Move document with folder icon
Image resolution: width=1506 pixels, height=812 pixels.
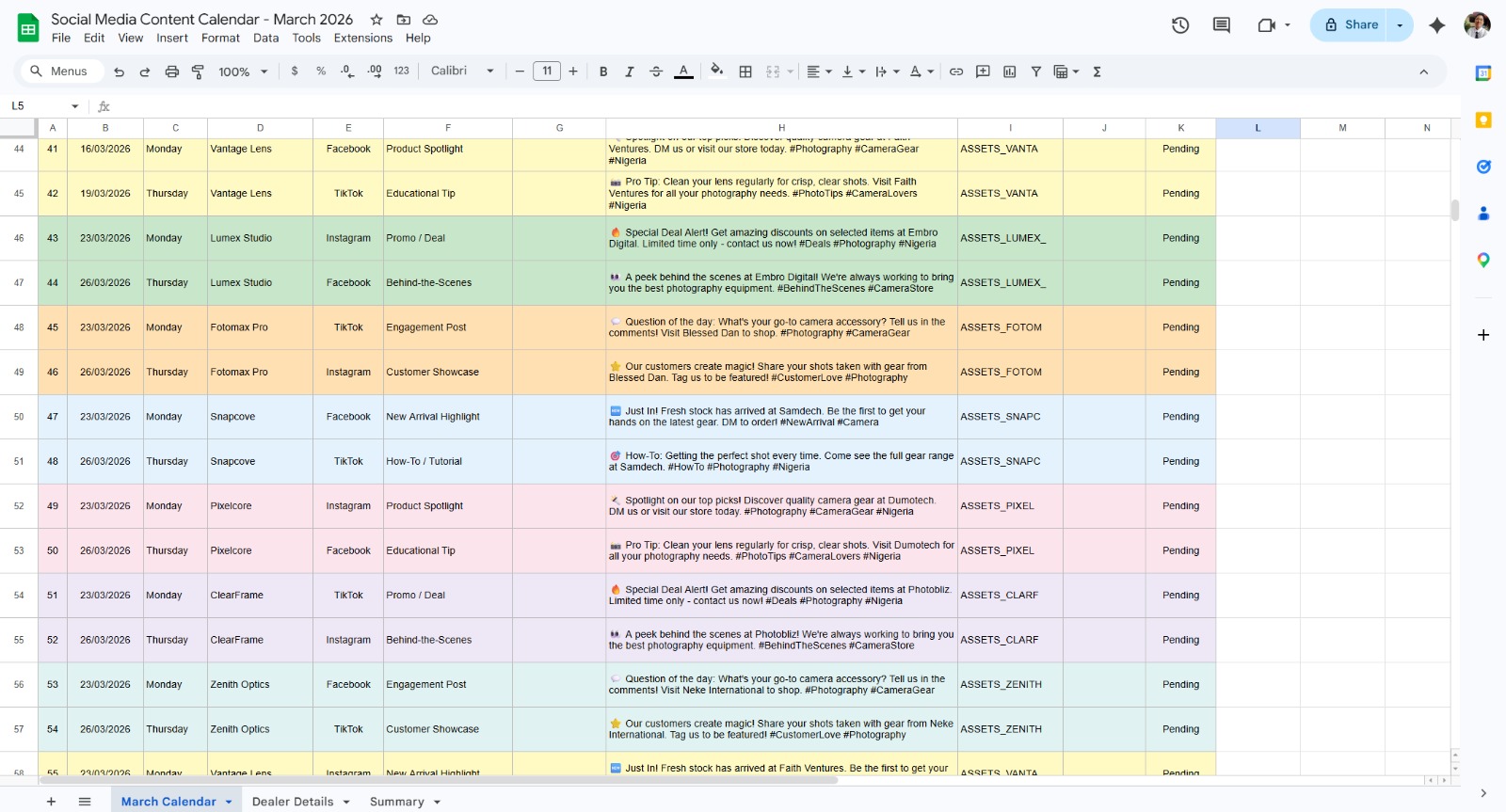(403, 20)
